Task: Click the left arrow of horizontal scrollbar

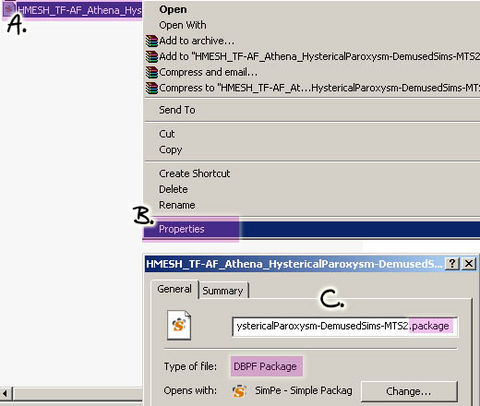Action: (6, 393)
